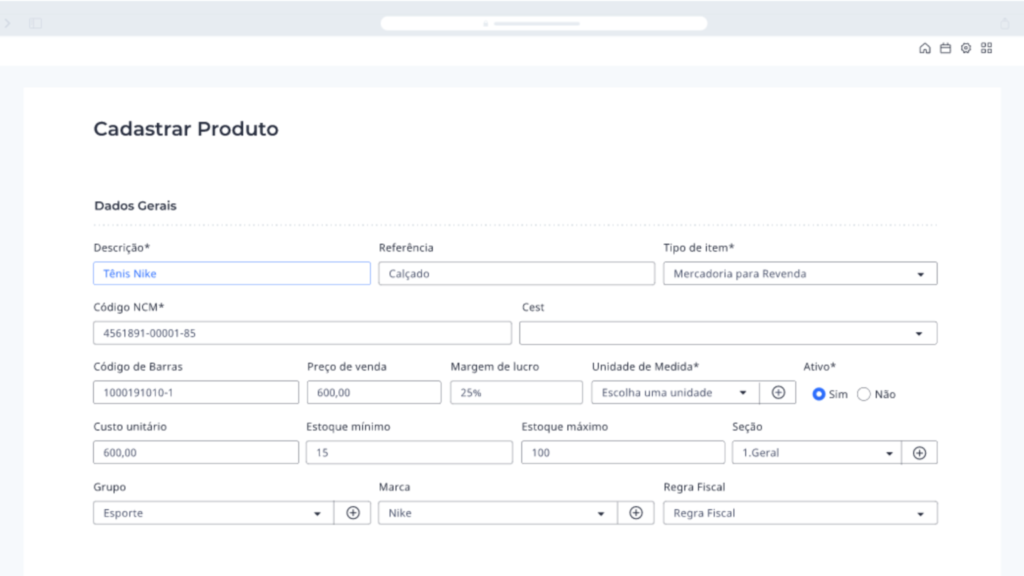Open the settings gear icon
The height and width of the screenshot is (576, 1024).
966,48
